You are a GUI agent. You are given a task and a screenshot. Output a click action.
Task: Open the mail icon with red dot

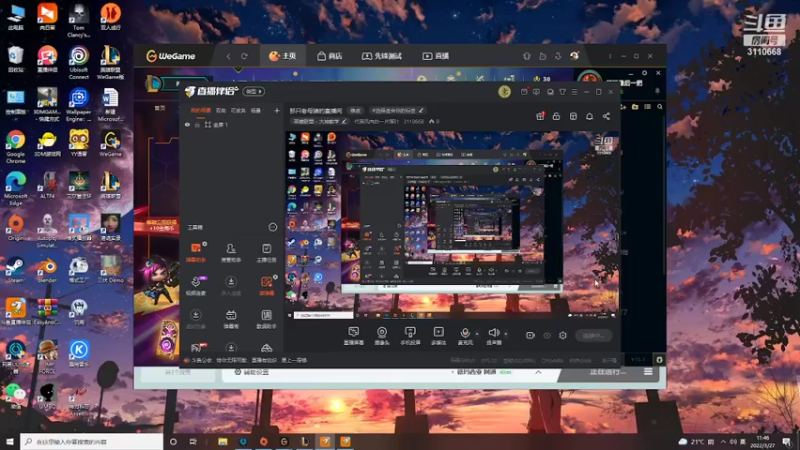point(524,92)
